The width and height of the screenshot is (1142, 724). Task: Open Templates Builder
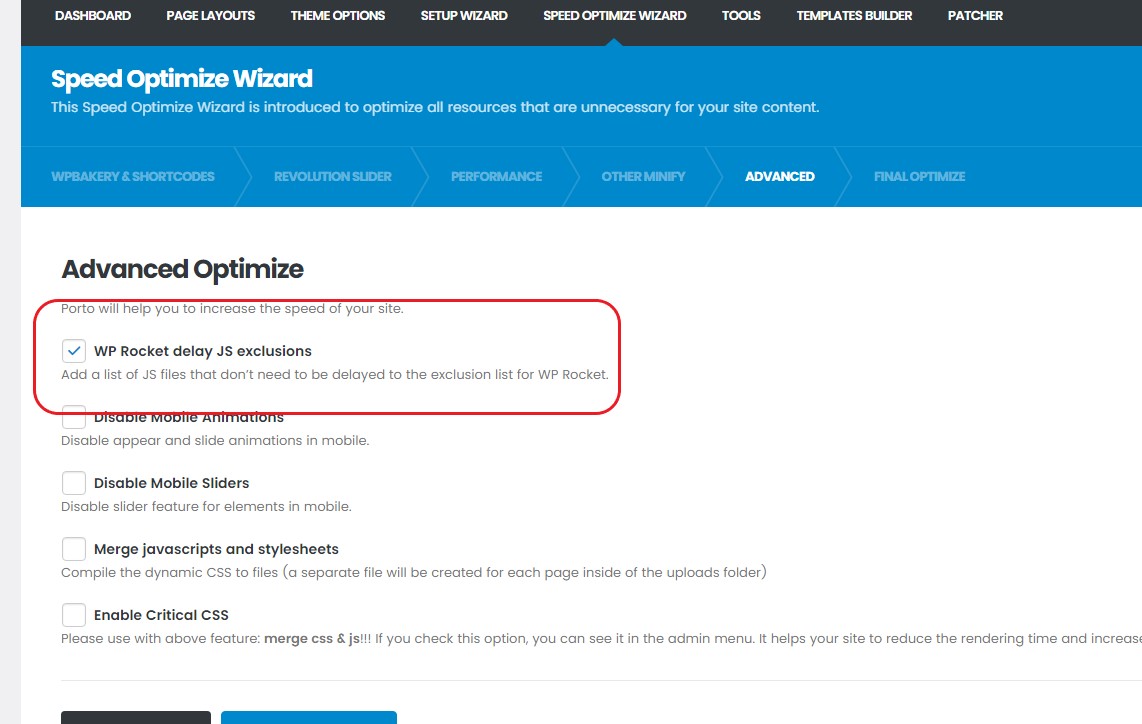pyautogui.click(x=854, y=15)
